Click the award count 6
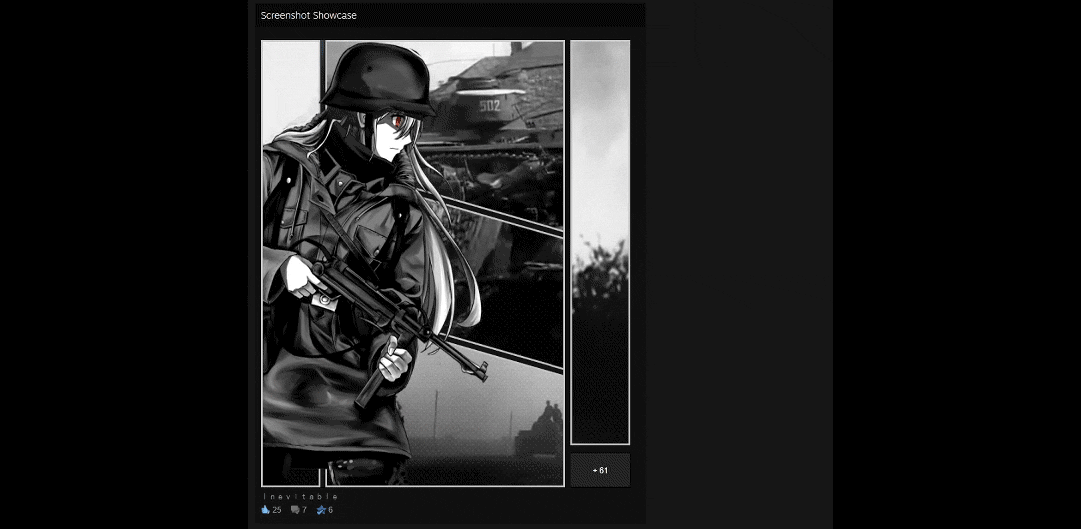Viewport: 1081px width, 529px height. pyautogui.click(x=330, y=510)
